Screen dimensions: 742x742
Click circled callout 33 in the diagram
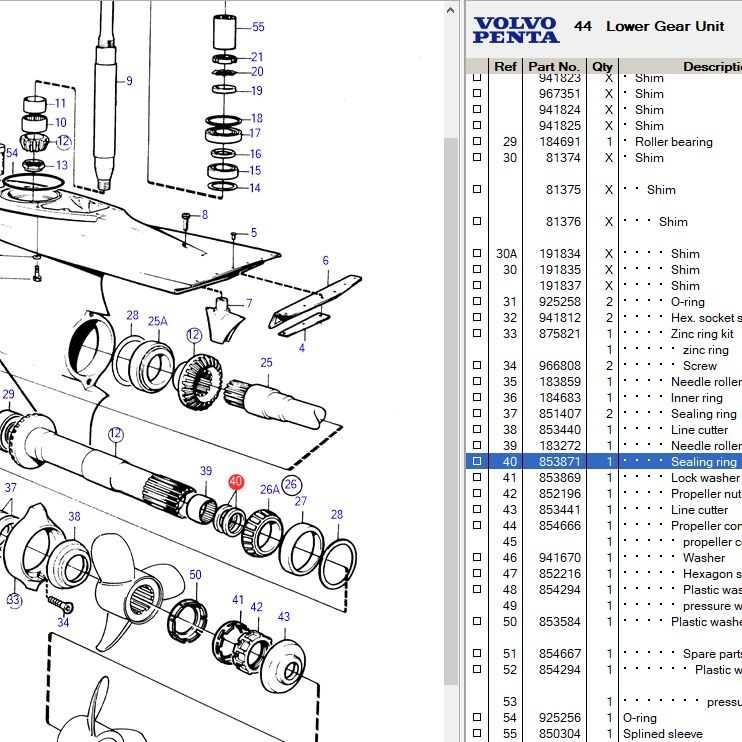(13, 600)
